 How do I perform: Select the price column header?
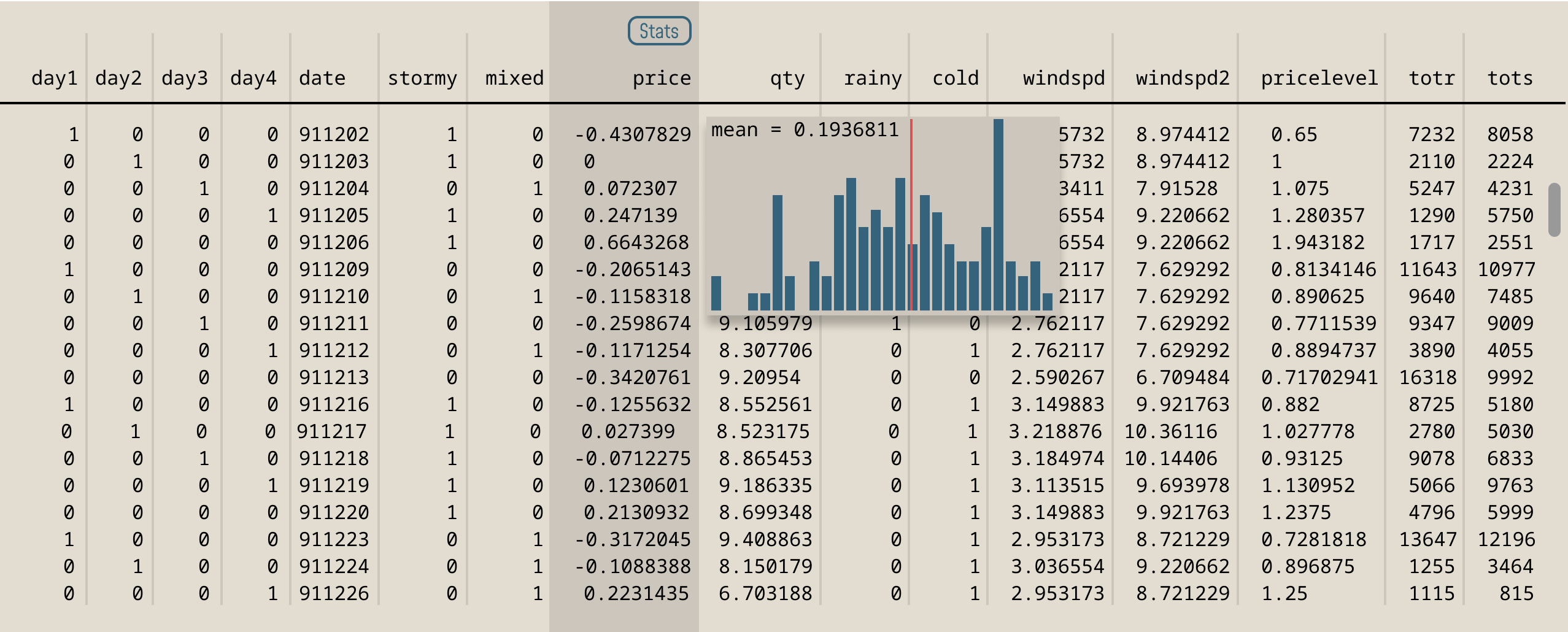click(661, 78)
